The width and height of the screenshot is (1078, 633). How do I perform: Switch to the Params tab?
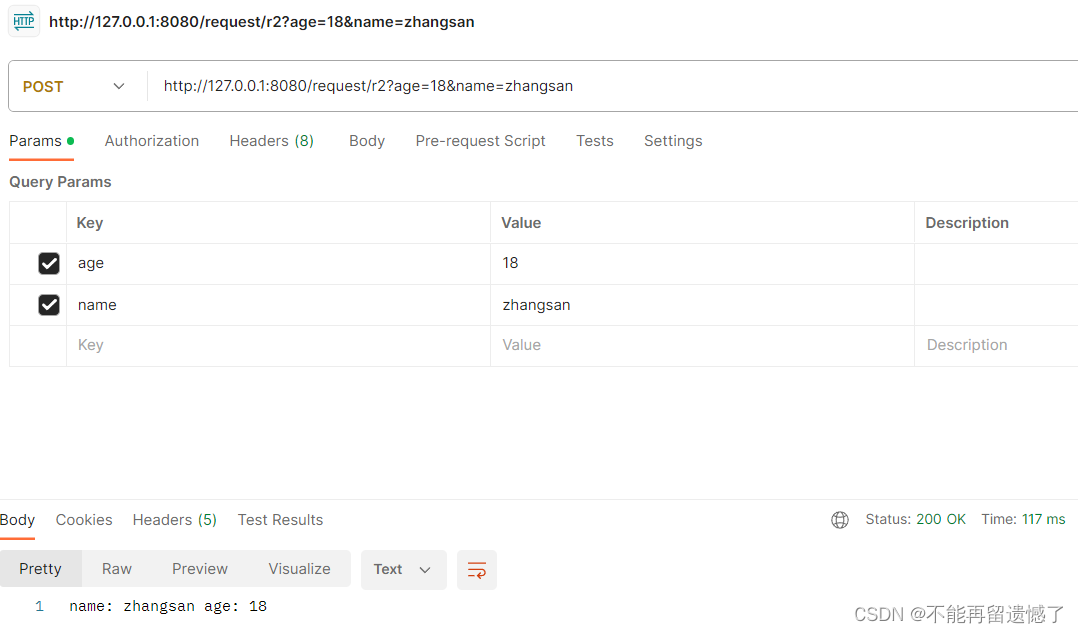pyautogui.click(x=41, y=141)
